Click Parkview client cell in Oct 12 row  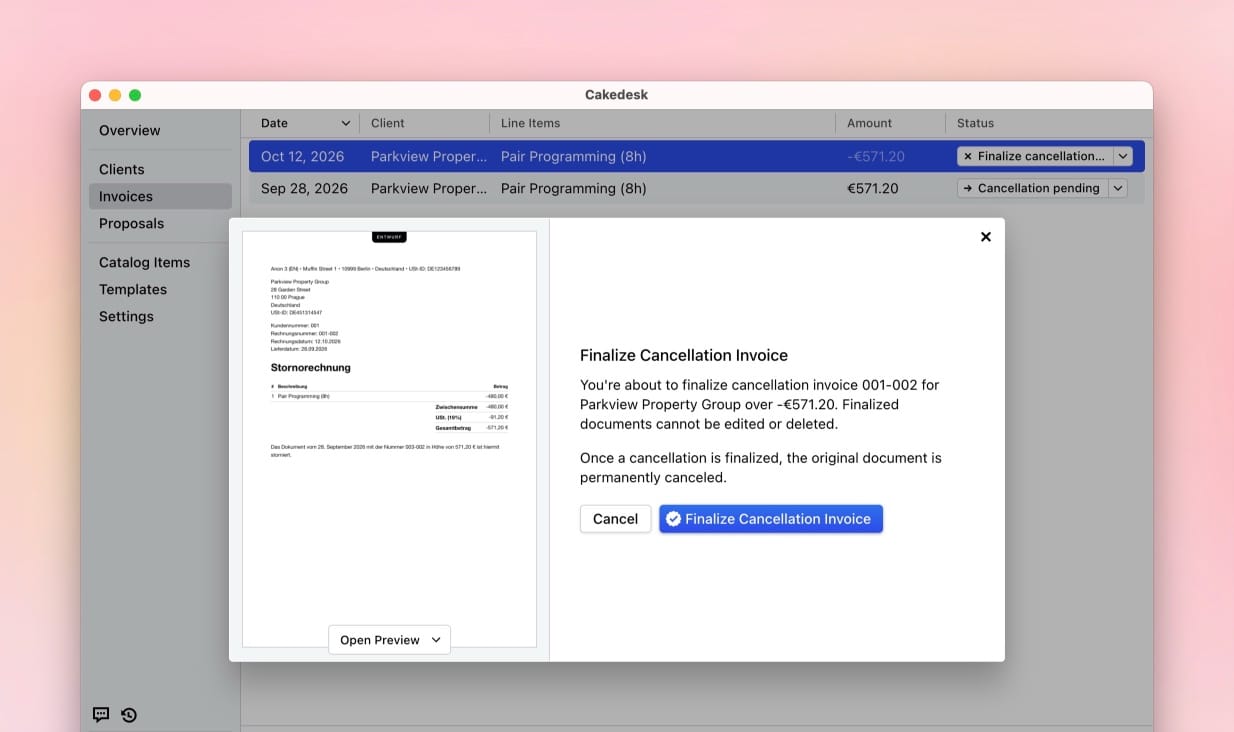[429, 156]
